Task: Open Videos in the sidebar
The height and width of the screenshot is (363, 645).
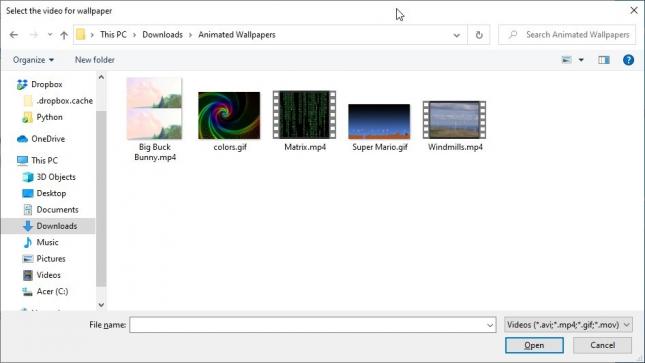Action: 49,275
